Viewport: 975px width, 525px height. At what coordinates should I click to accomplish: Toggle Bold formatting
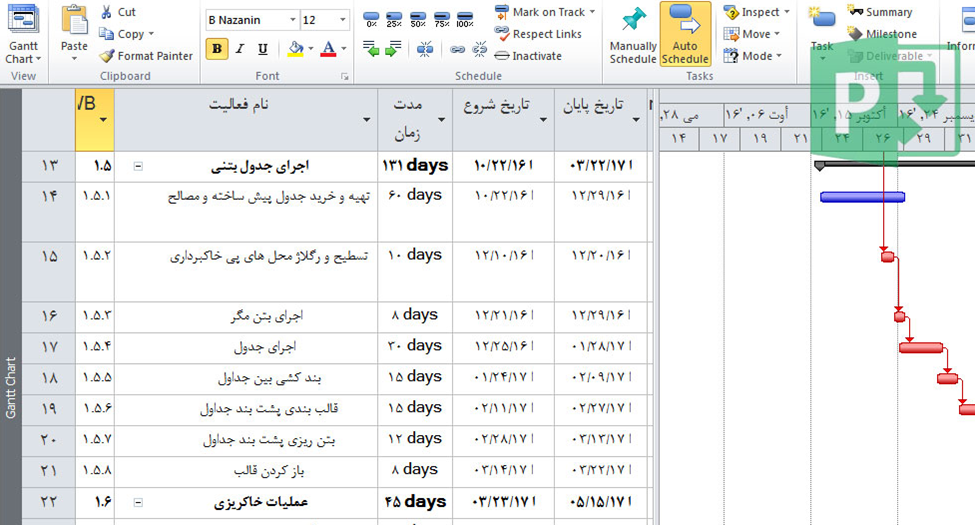click(x=216, y=49)
